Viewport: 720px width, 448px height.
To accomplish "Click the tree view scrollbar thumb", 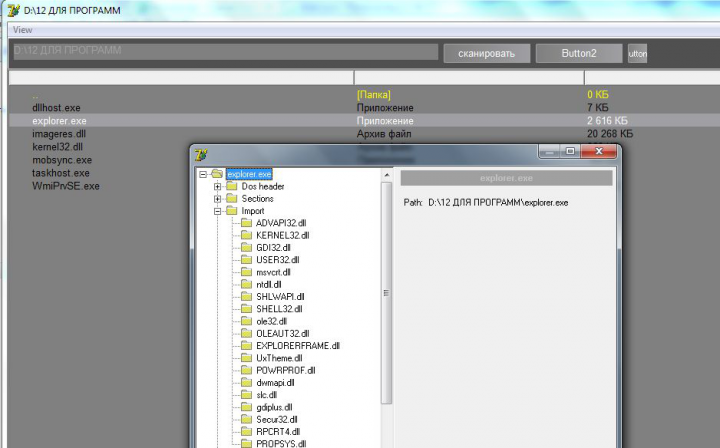I will click(387, 293).
